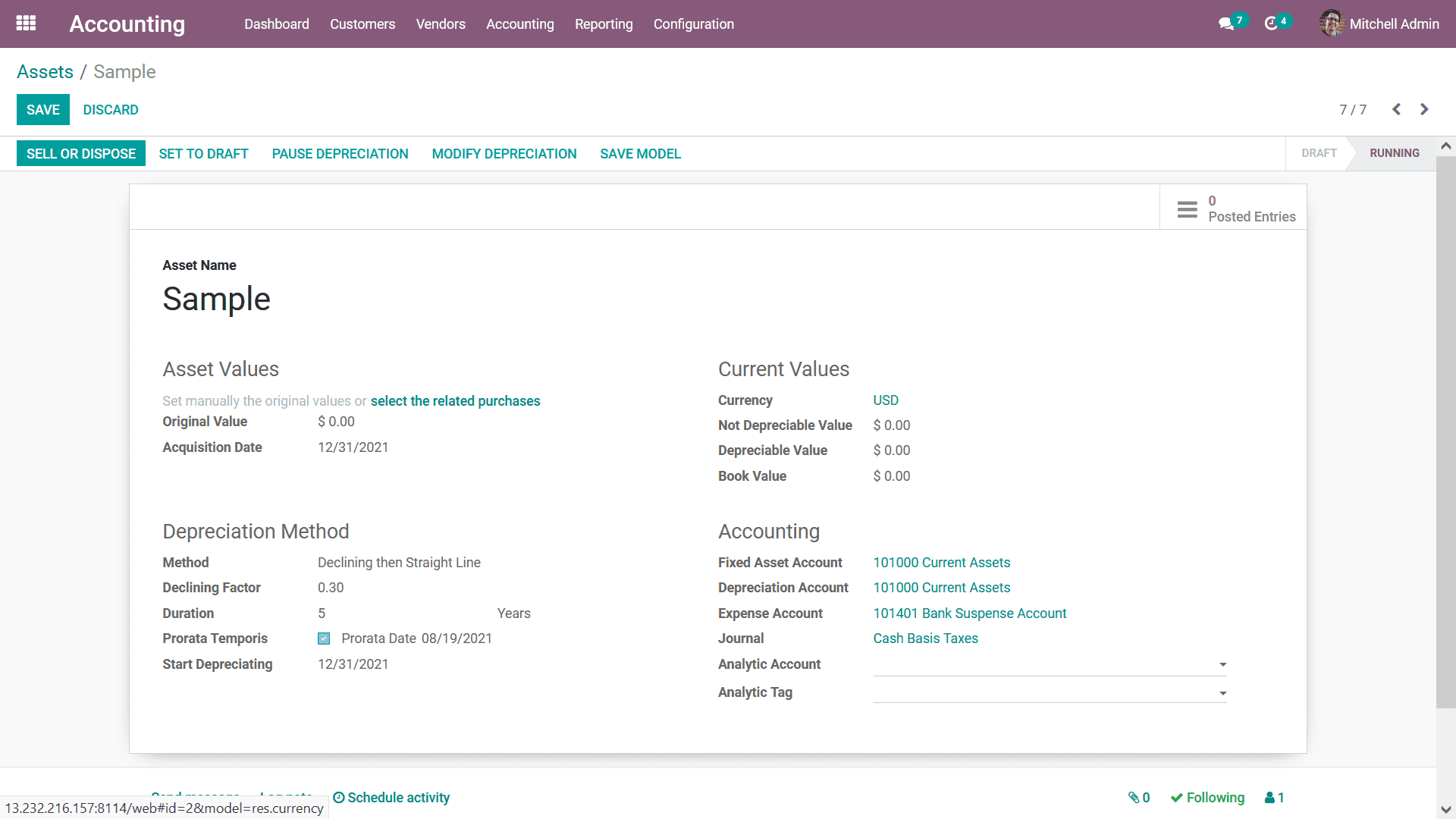Open the Accounting menu item
Screen dimensions: 1456x819
(520, 24)
